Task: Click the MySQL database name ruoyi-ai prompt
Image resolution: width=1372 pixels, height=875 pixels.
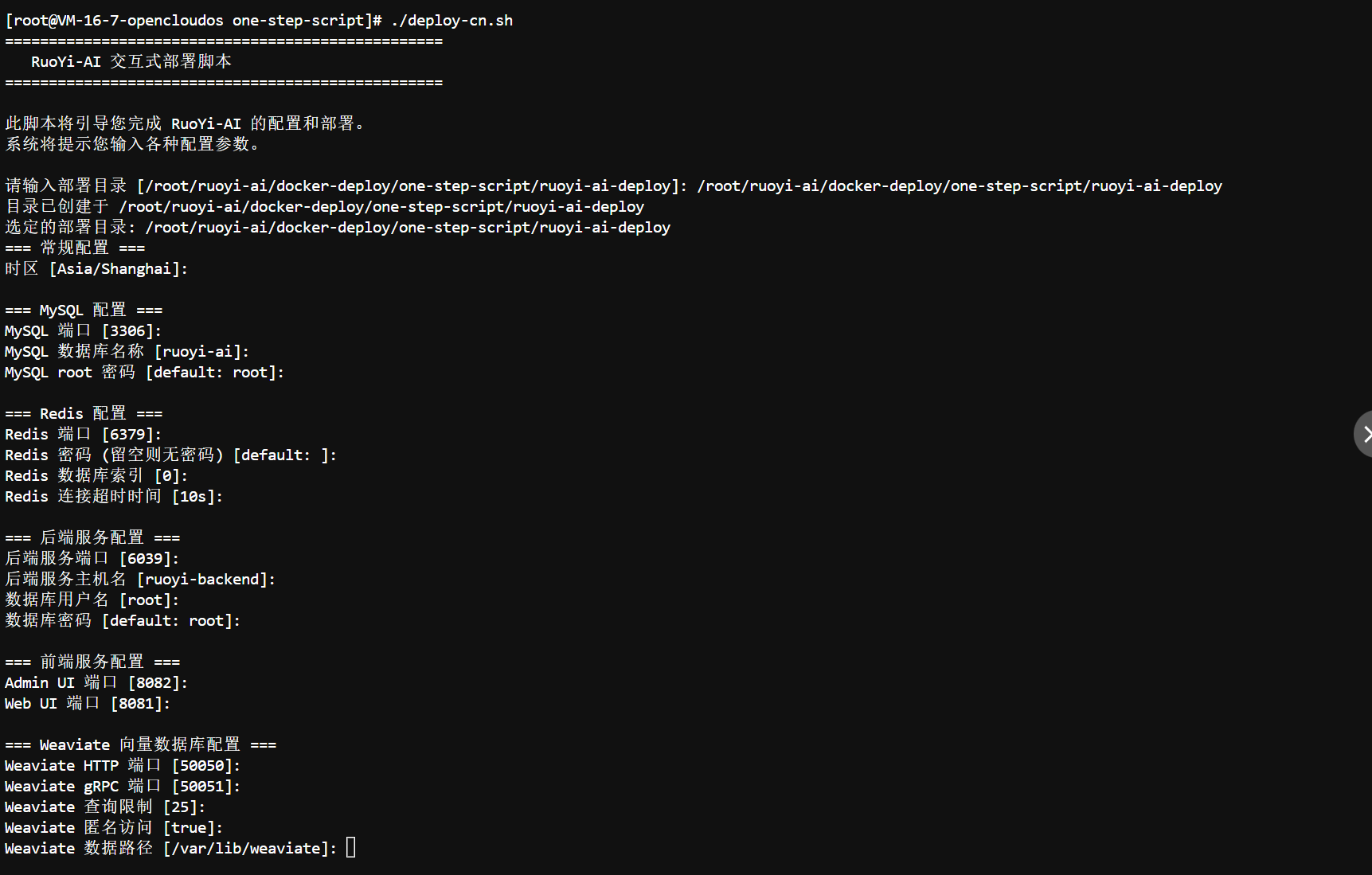Action: pyautogui.click(x=127, y=352)
